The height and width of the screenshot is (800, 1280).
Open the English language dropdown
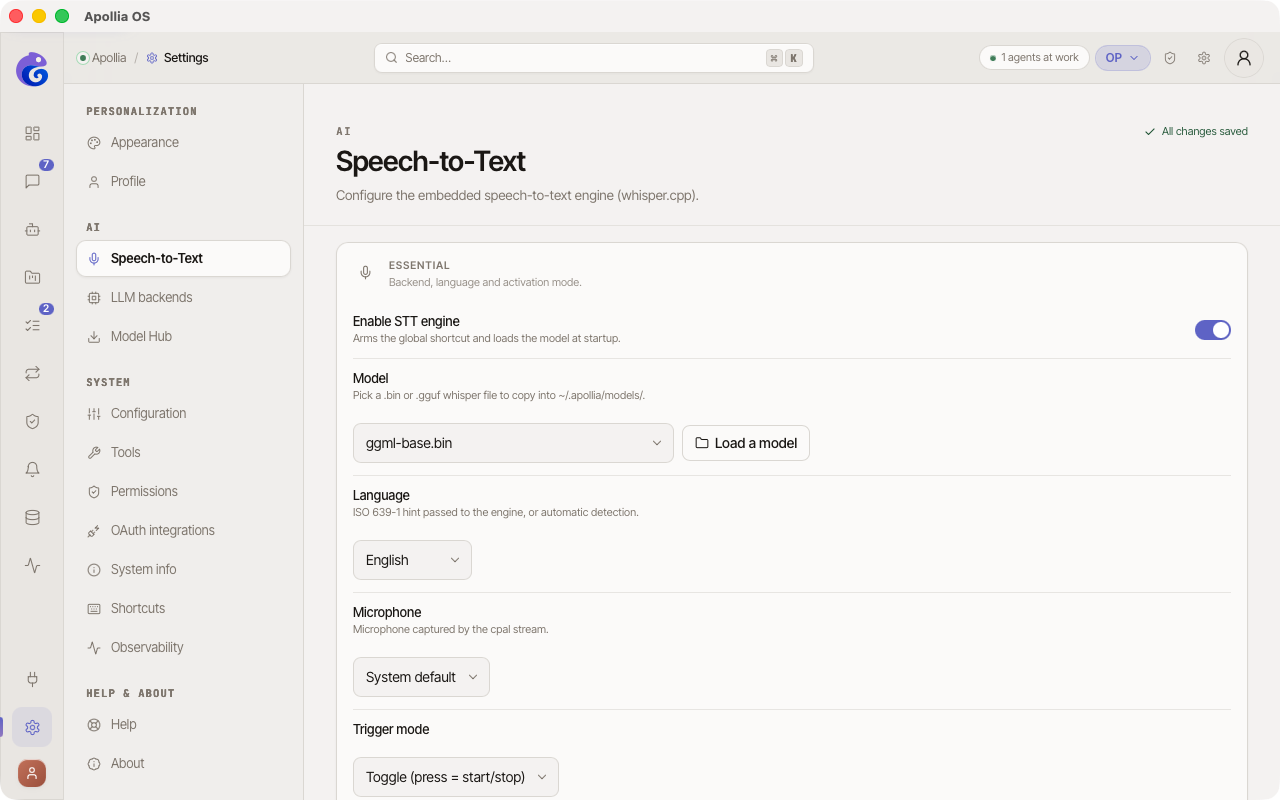pos(412,560)
